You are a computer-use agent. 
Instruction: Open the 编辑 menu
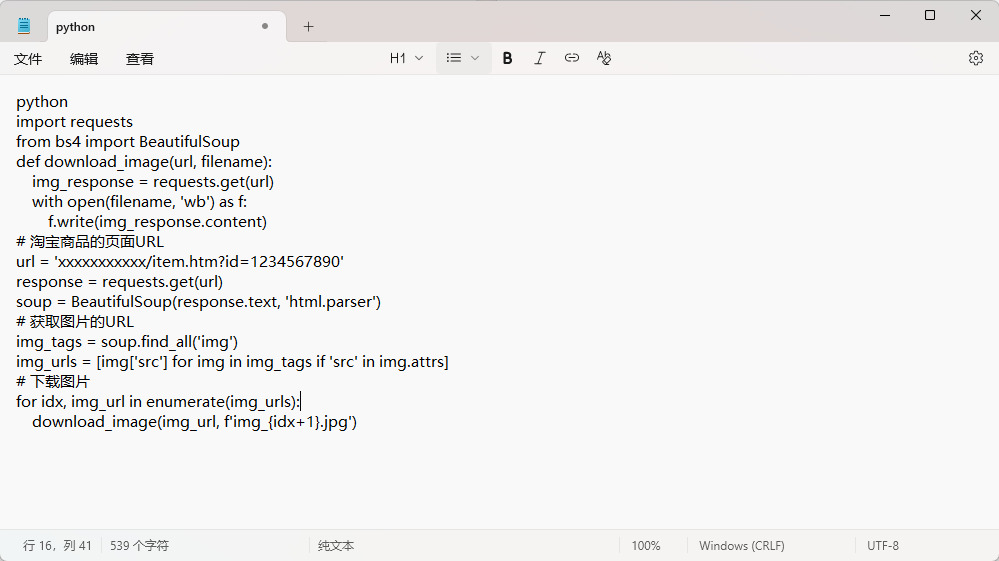point(83,59)
